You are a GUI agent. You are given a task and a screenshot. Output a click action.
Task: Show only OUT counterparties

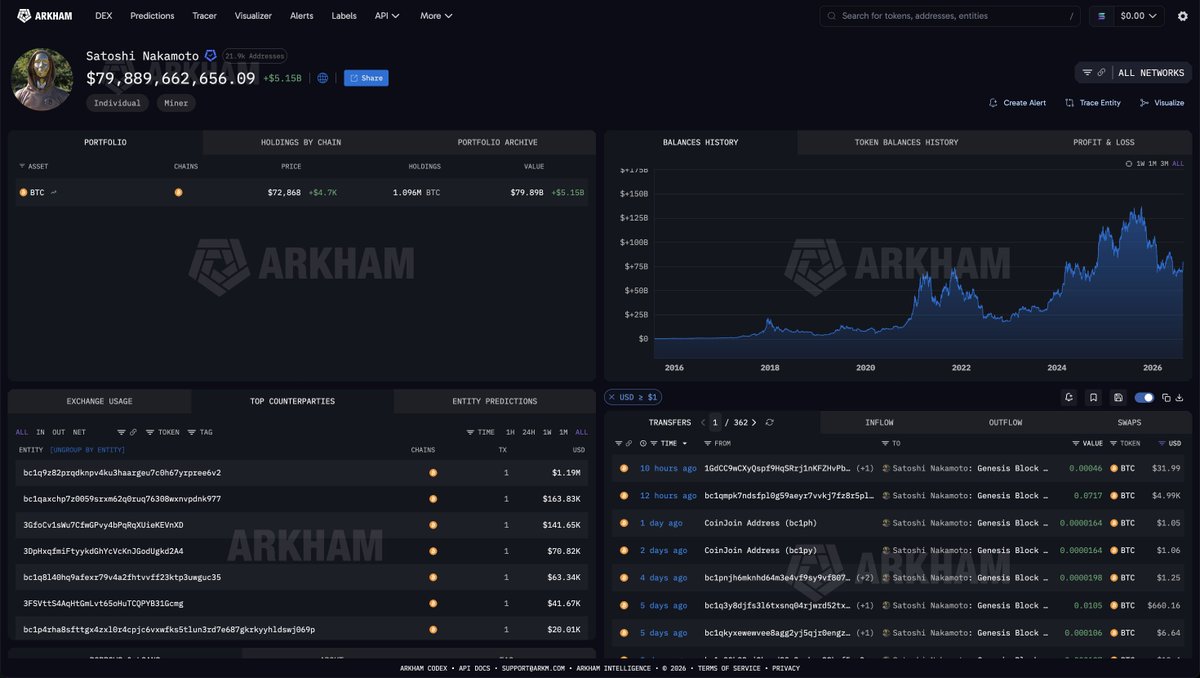click(59, 432)
